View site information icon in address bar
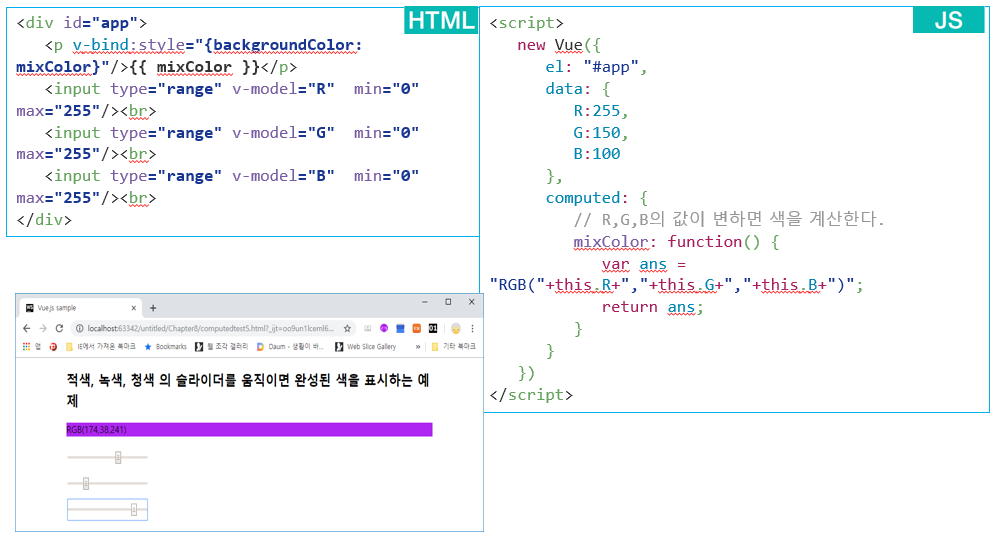The image size is (994, 538). 79,328
